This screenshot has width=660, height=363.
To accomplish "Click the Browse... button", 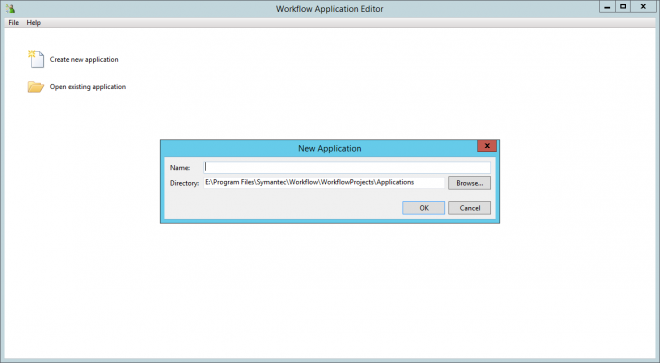I will pyautogui.click(x=469, y=183).
